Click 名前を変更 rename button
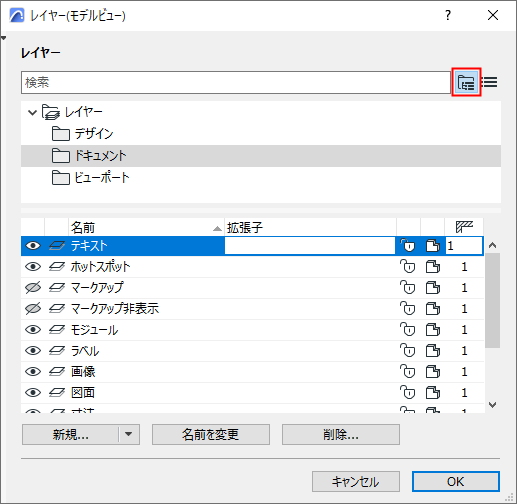This screenshot has width=517, height=504. [x=211, y=434]
